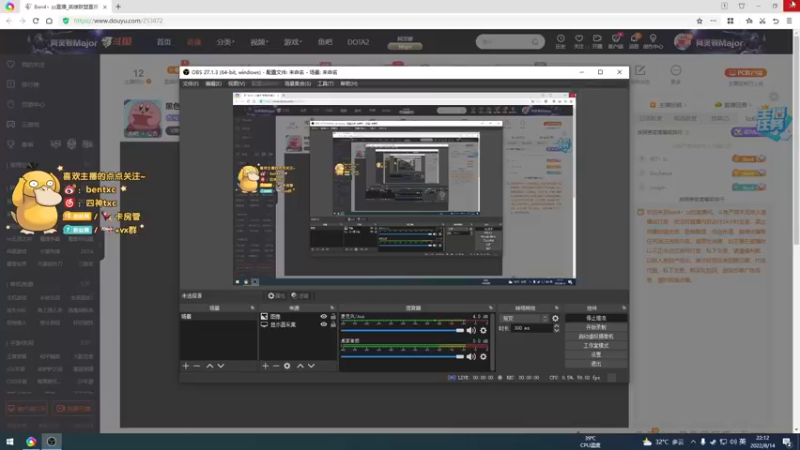
Task: Remove scene using the minus icon in Scenes panel
Action: [196, 366]
